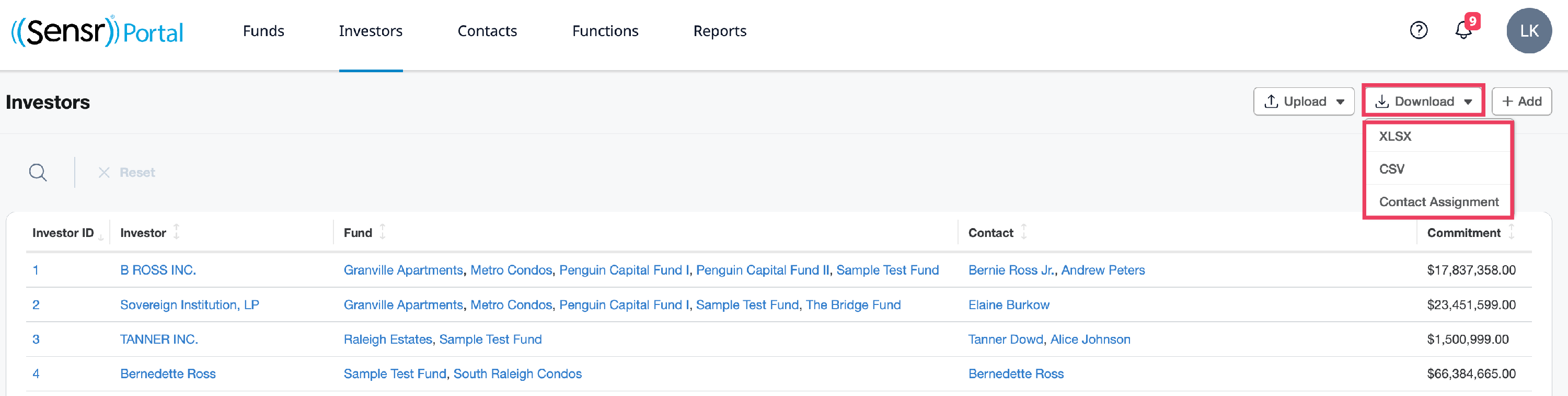Screen dimensions: 1568x396
Task: Open the LK user avatar menu
Action: pyautogui.click(x=1528, y=31)
